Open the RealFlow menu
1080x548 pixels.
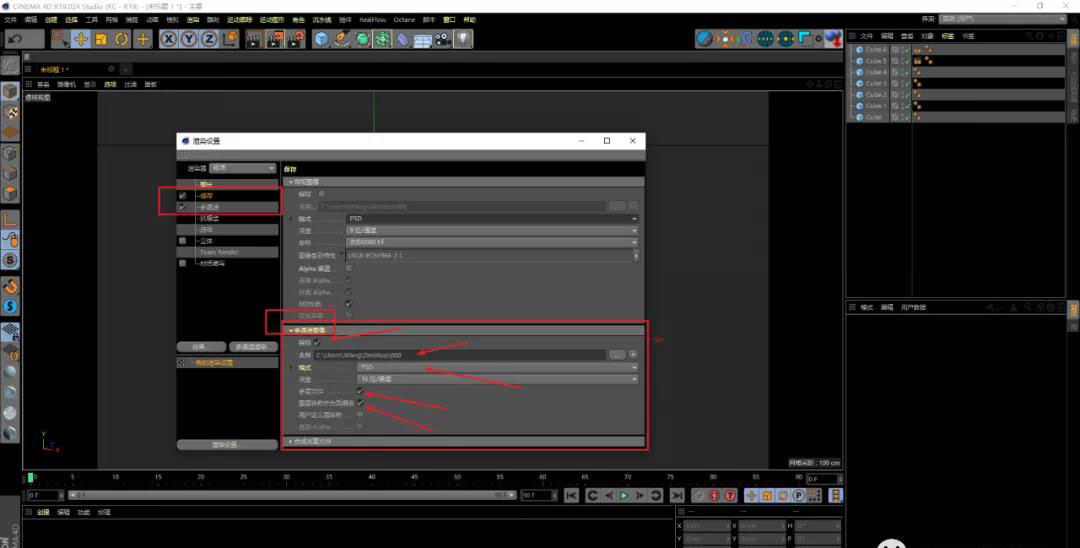point(373,20)
